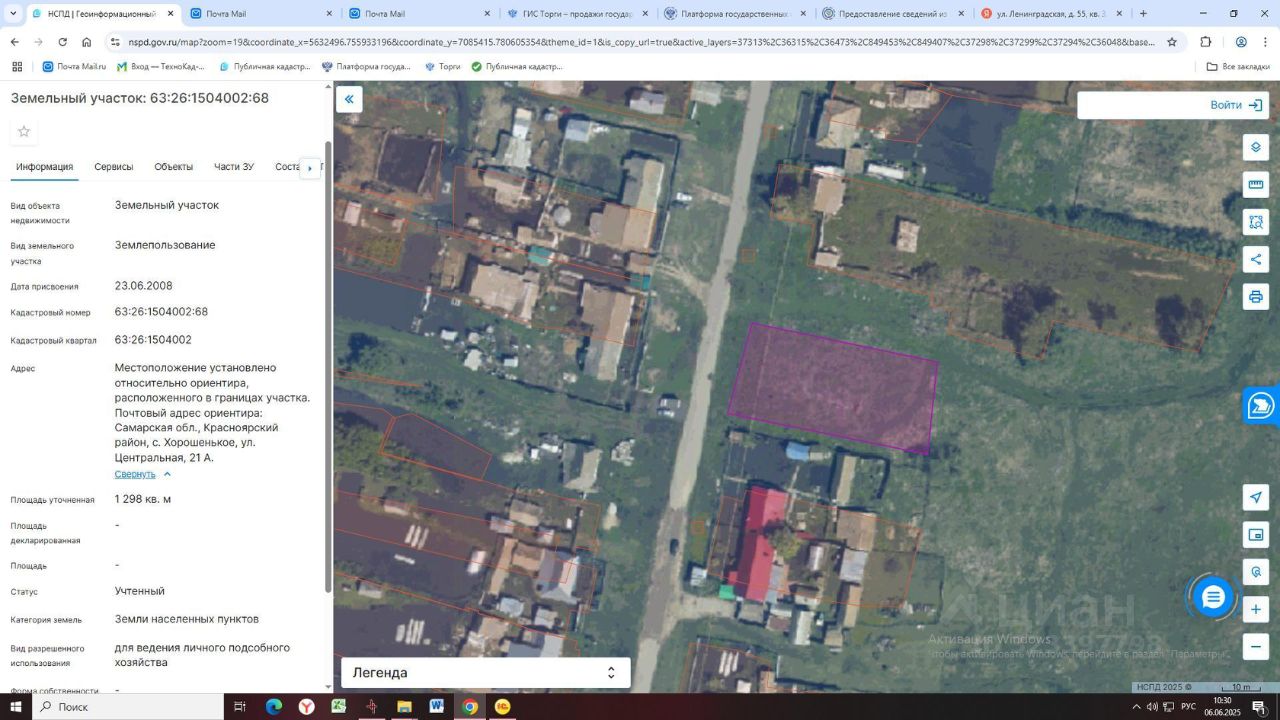Image resolution: width=1280 pixels, height=720 pixels.
Task: Open Yandex Browser from the taskbar
Action: coord(306,707)
